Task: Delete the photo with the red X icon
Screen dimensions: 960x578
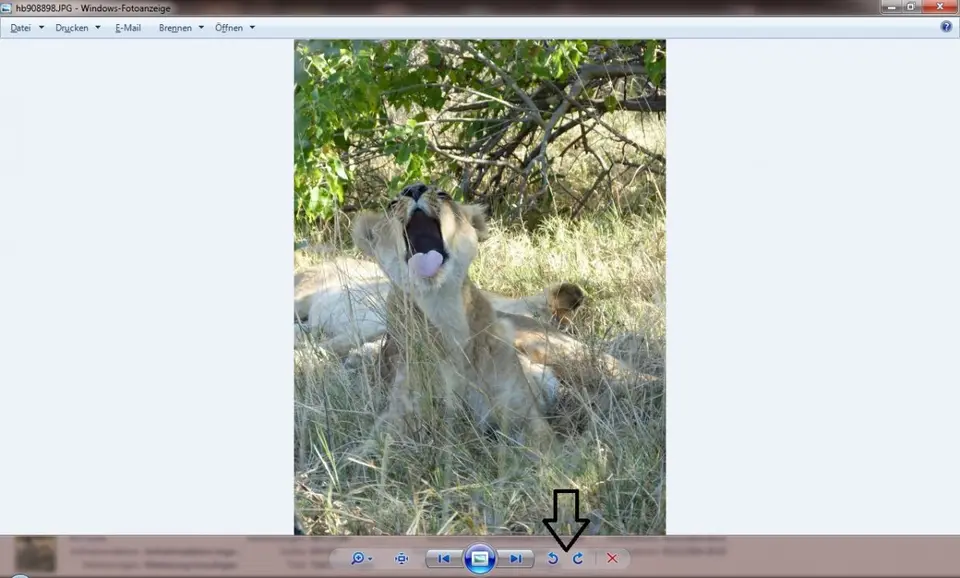Action: pos(612,558)
